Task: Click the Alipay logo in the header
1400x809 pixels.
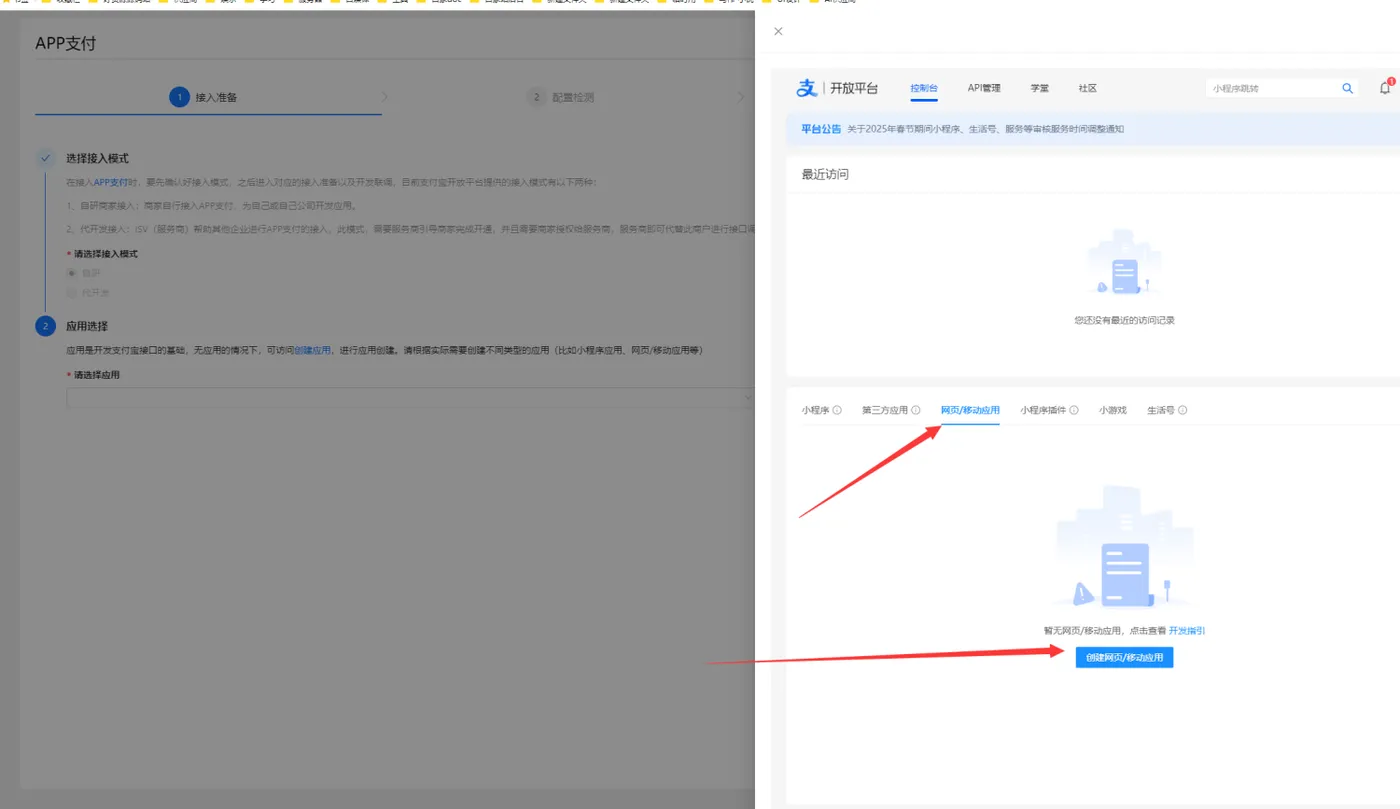Action: [807, 88]
